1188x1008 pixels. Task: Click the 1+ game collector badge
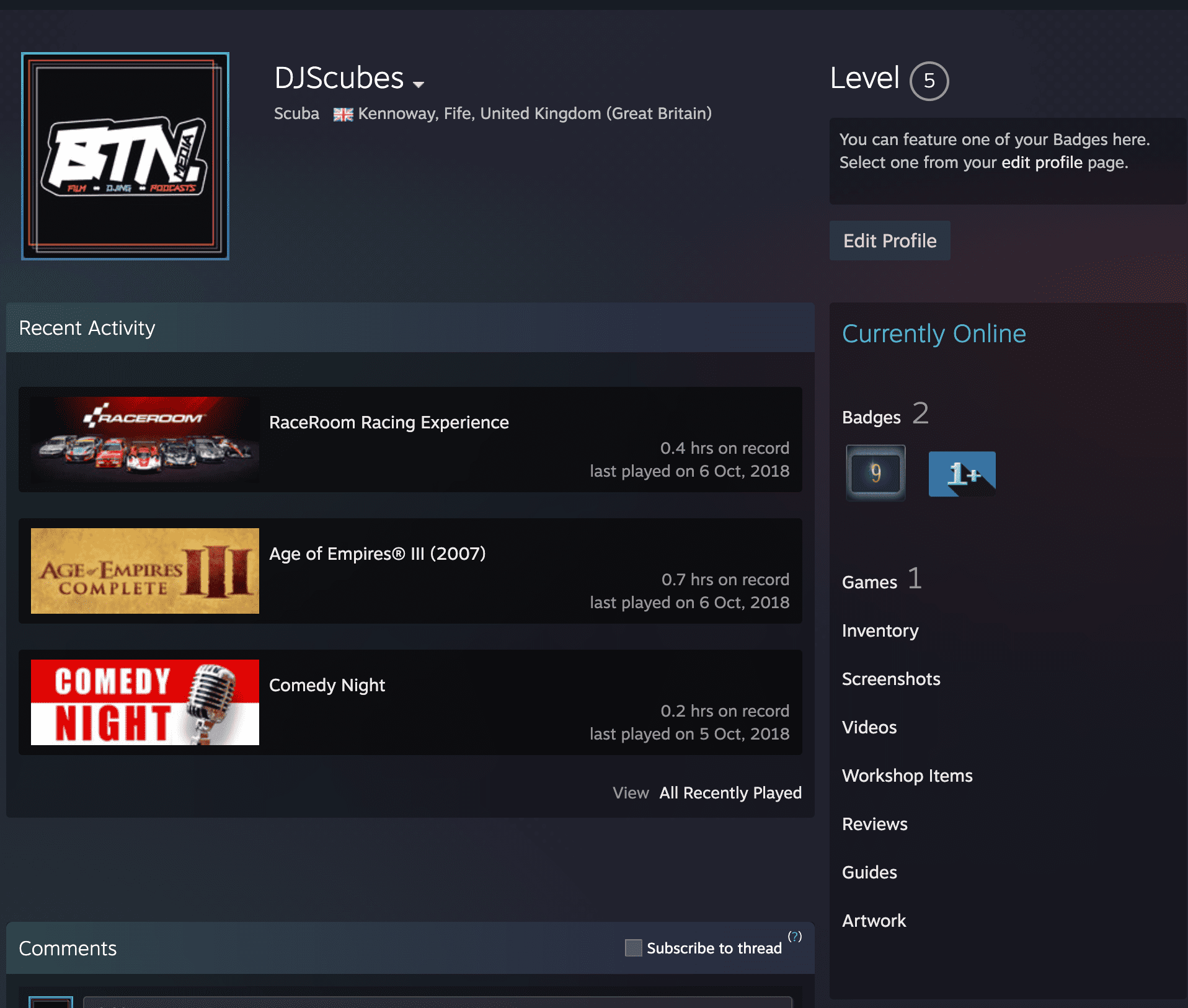tap(962, 474)
